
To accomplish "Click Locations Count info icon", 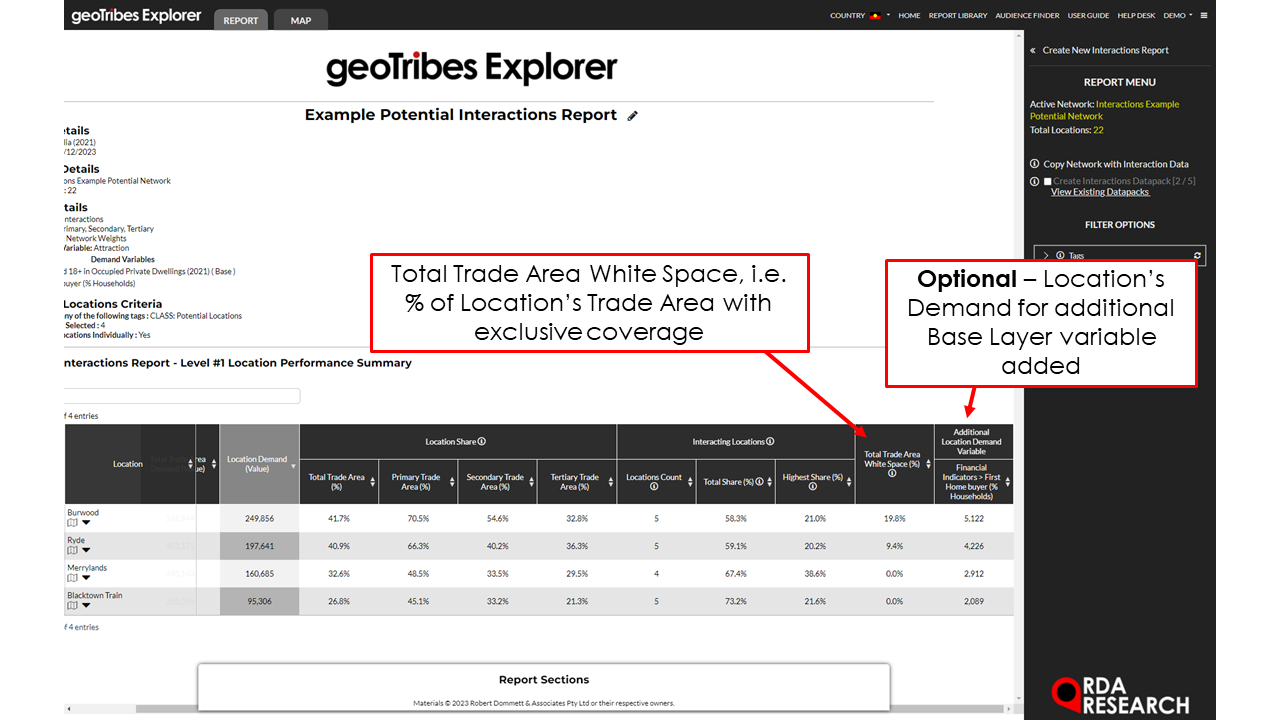I will (654, 487).
